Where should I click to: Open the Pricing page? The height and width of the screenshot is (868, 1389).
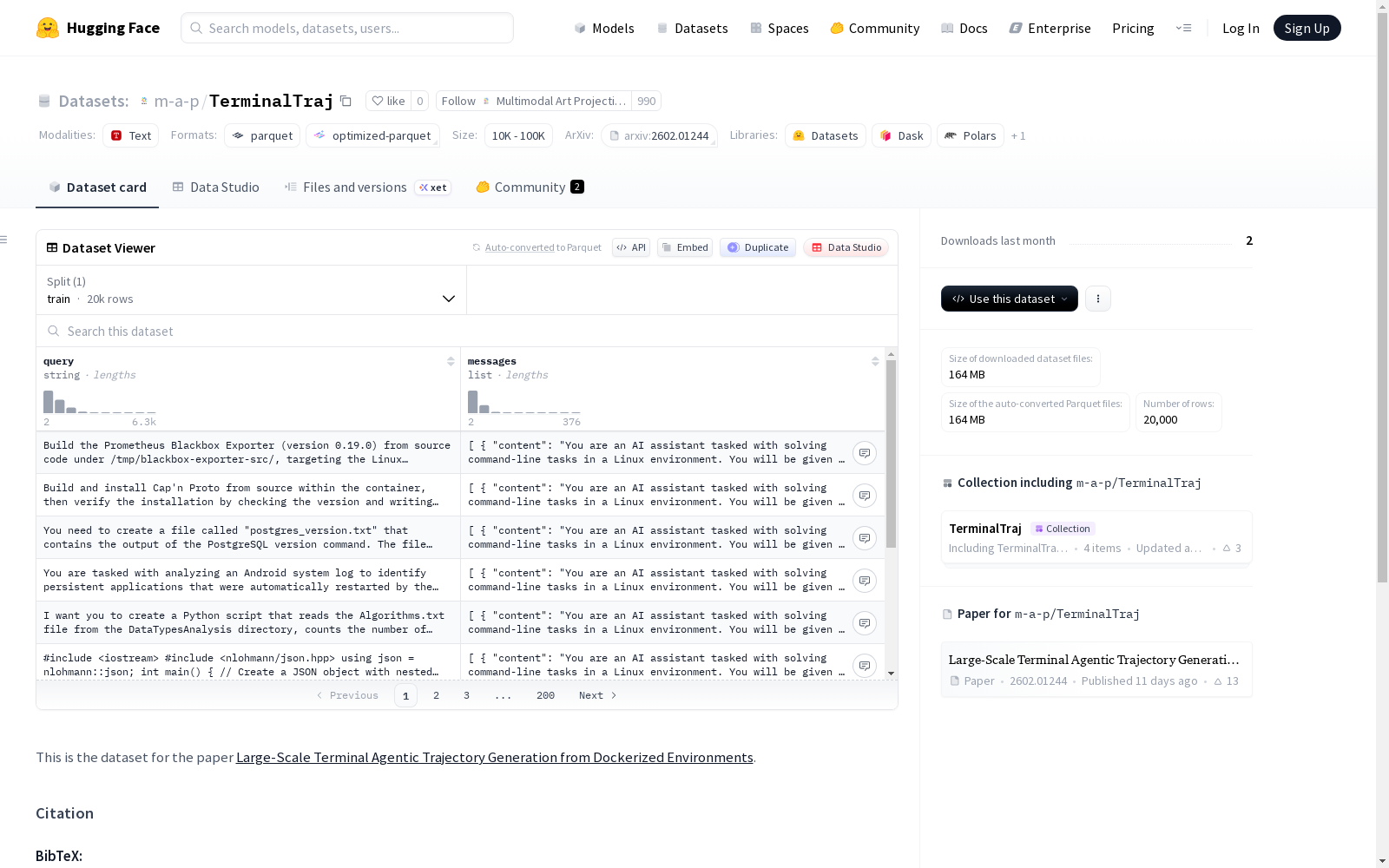(1133, 28)
